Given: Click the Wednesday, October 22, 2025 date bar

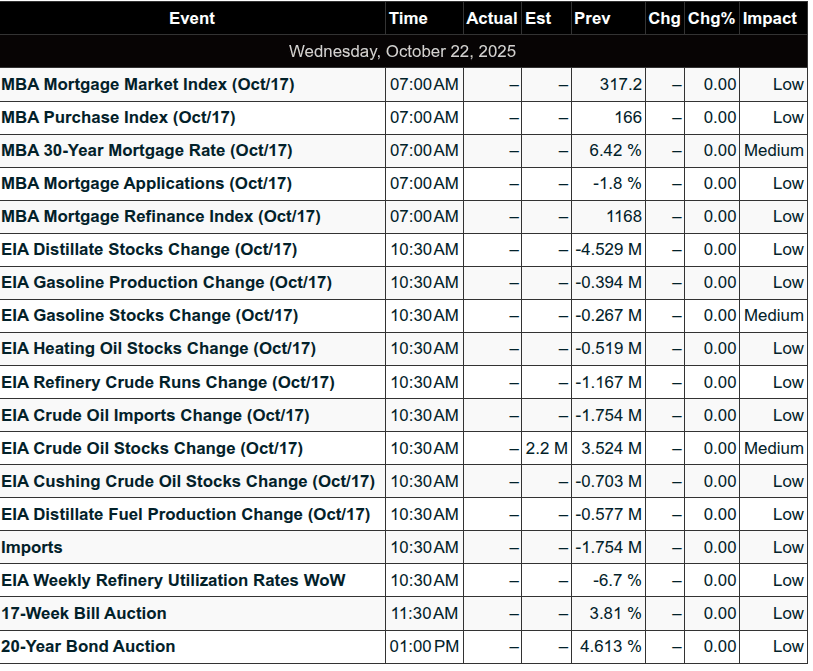Looking at the screenshot, I should [403, 51].
